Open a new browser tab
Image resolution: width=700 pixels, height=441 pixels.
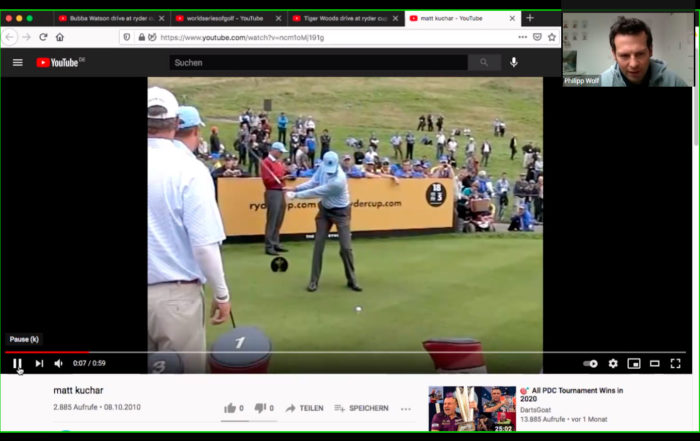point(530,18)
